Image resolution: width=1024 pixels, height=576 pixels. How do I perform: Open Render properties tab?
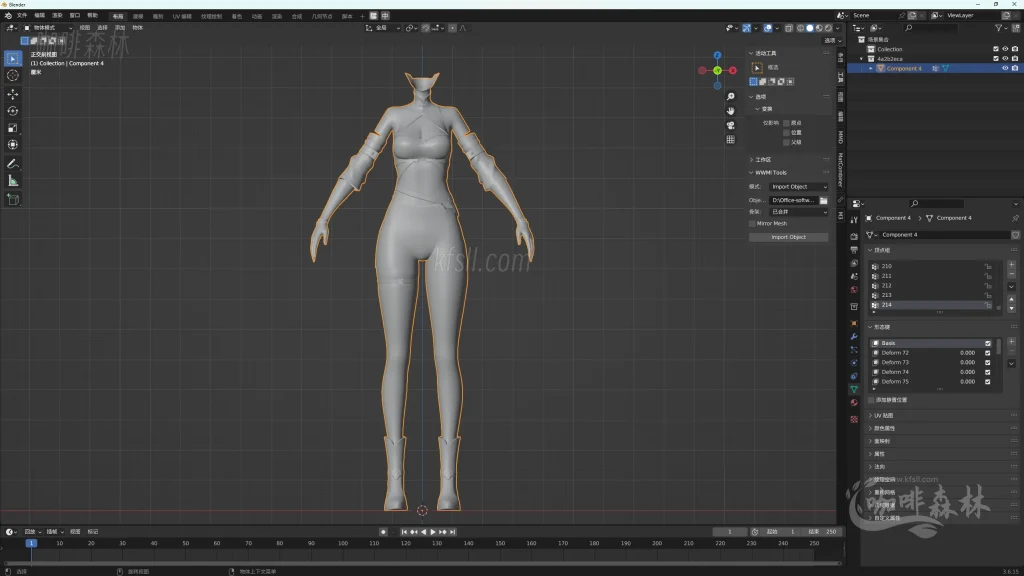pyautogui.click(x=854, y=236)
